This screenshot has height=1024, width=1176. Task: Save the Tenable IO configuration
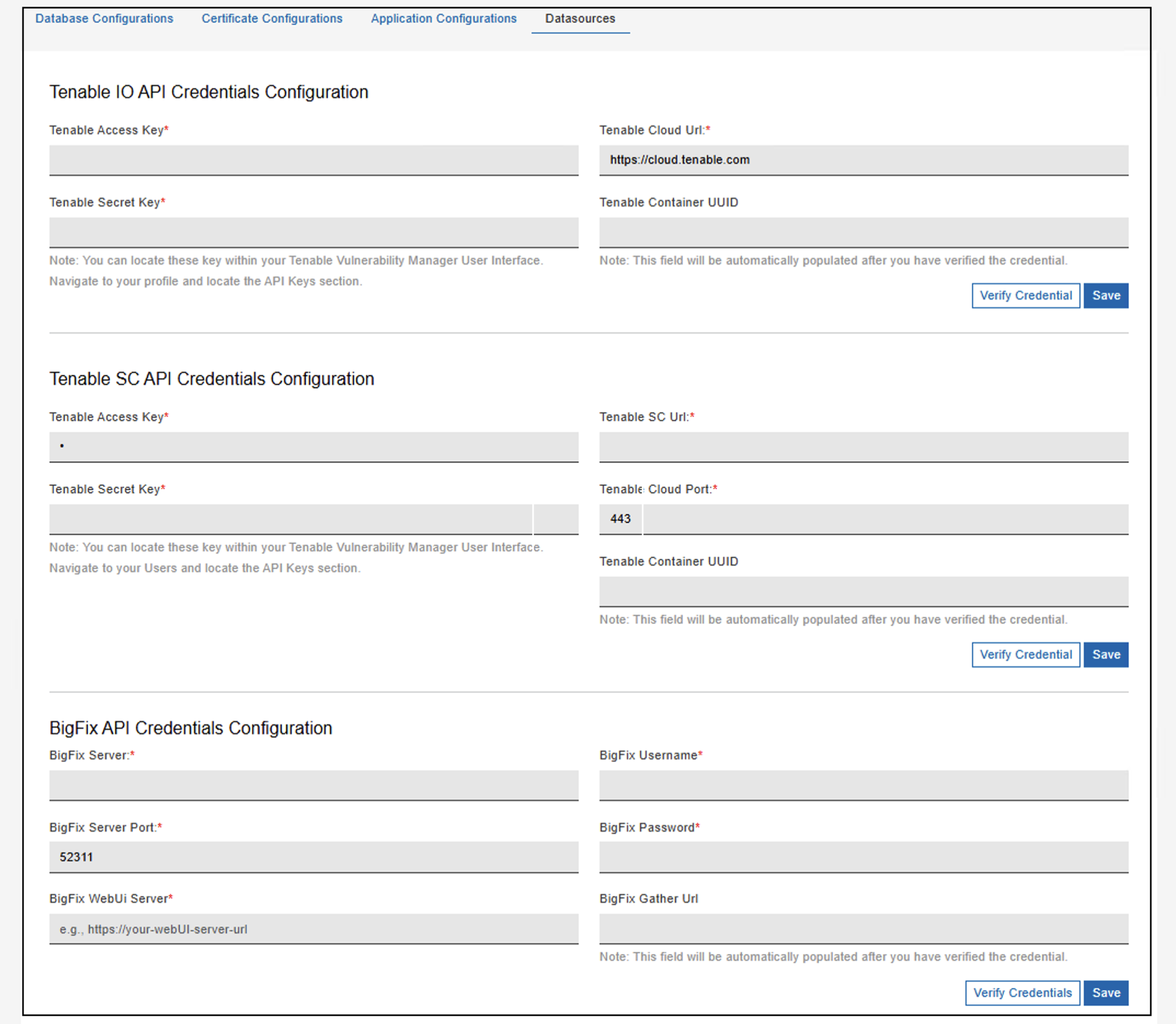[x=1105, y=295]
